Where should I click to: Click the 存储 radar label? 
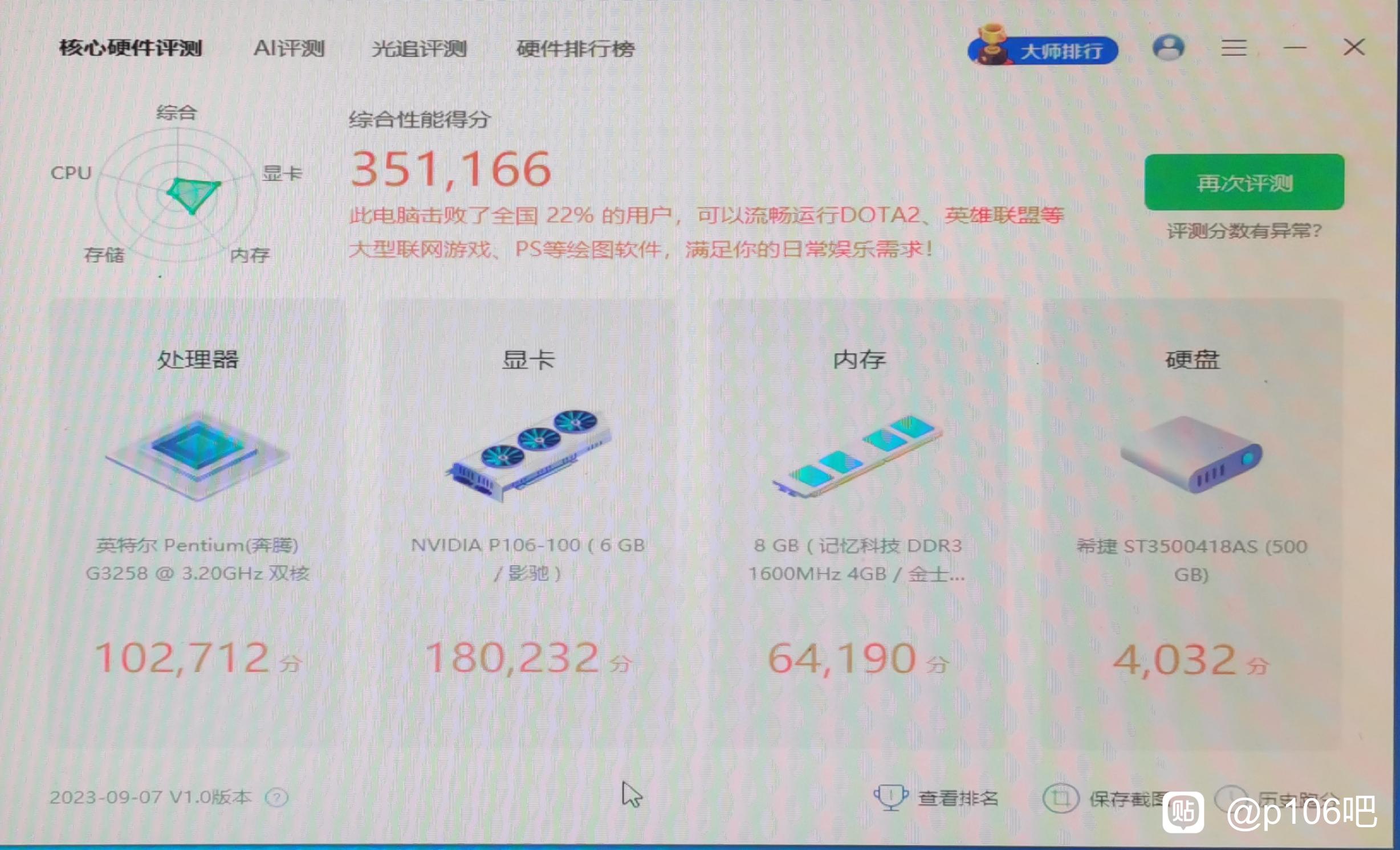click(x=104, y=255)
